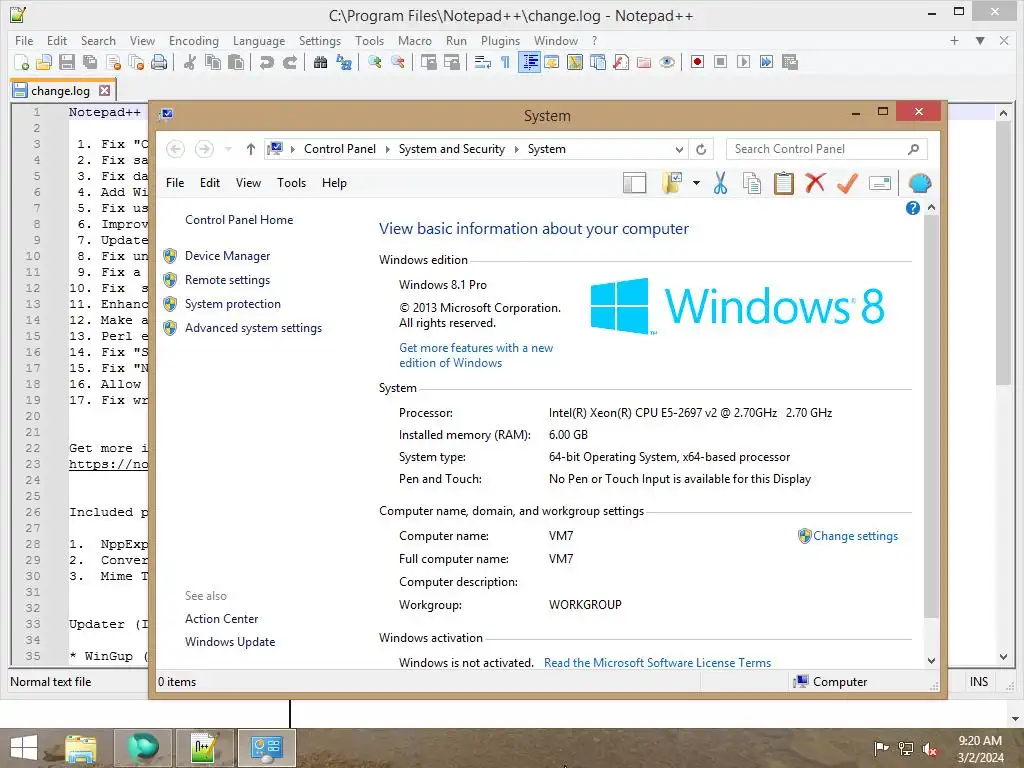This screenshot has height=768, width=1024.
Task: Click Print icon in Notepad++ toolbar
Action: click(x=159, y=62)
